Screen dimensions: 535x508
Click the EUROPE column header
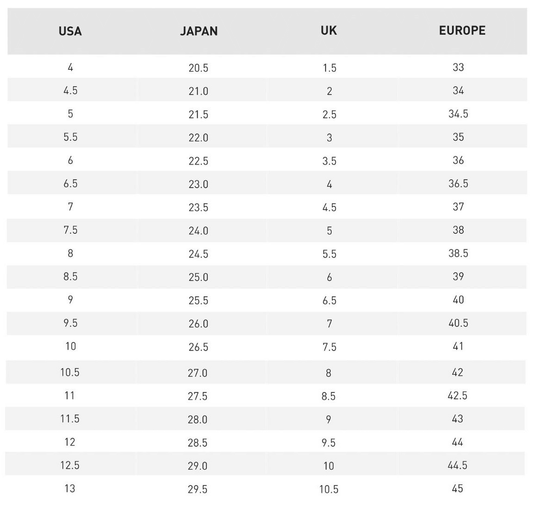pos(462,30)
